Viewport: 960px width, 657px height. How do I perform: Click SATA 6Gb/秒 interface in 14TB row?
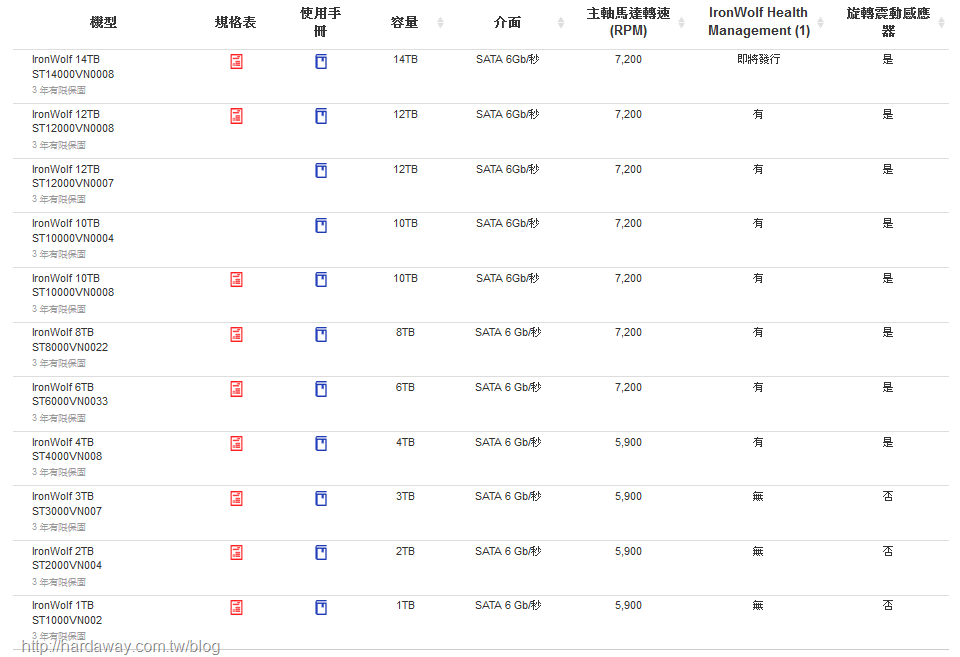[x=508, y=59]
